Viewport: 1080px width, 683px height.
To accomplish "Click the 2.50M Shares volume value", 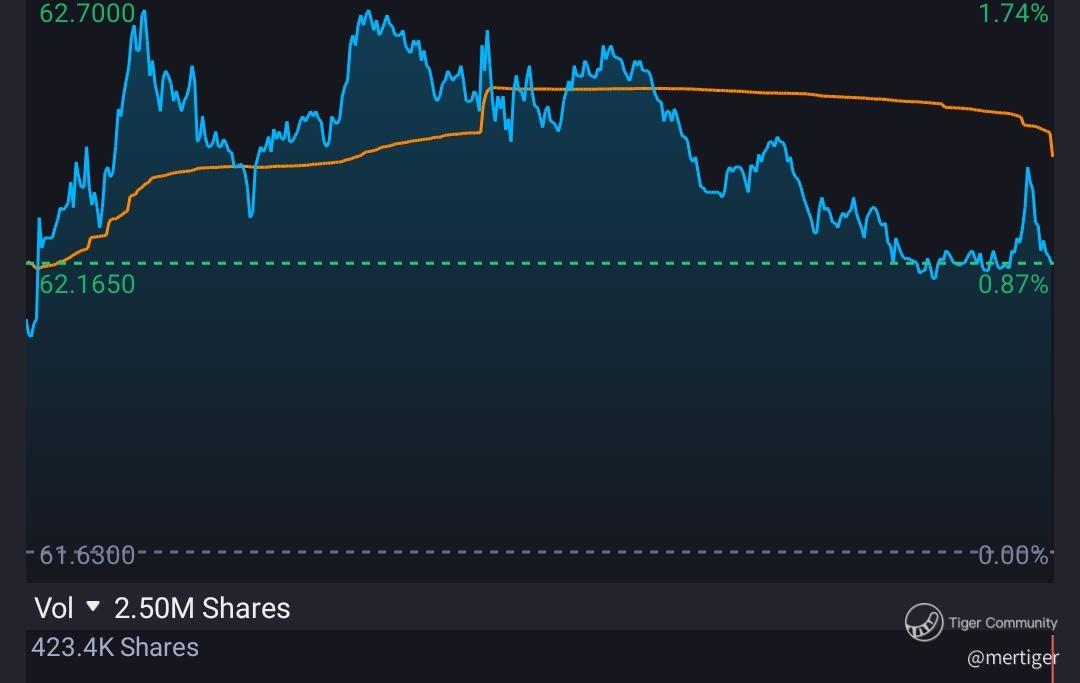I will (202, 609).
